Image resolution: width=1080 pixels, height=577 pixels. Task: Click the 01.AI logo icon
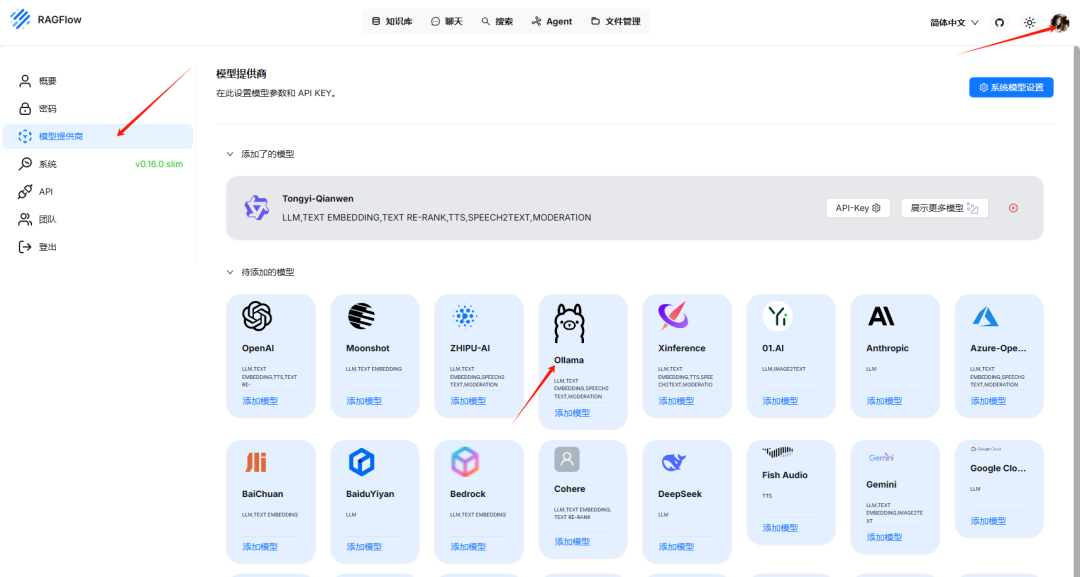[777, 316]
